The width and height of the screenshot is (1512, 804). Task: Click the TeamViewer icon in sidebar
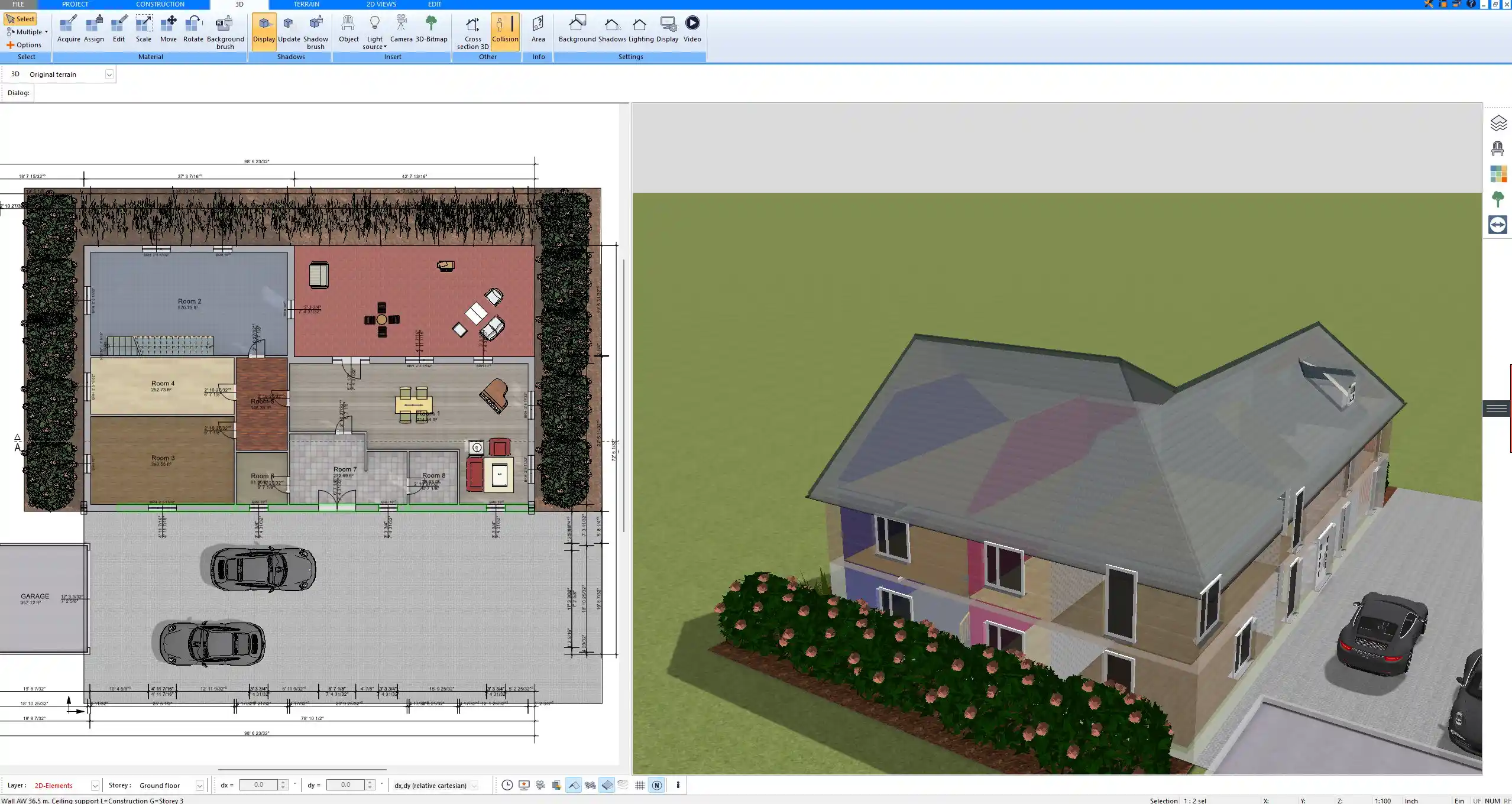click(x=1498, y=225)
